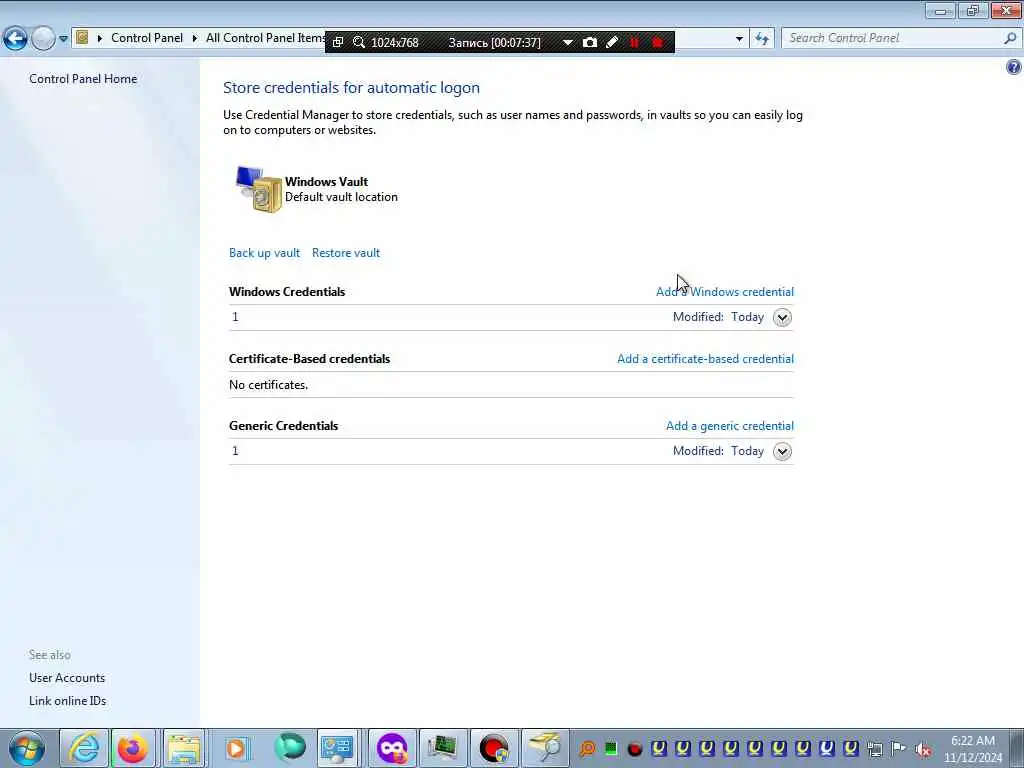
Task: Click Add a Windows credential
Action: (725, 292)
